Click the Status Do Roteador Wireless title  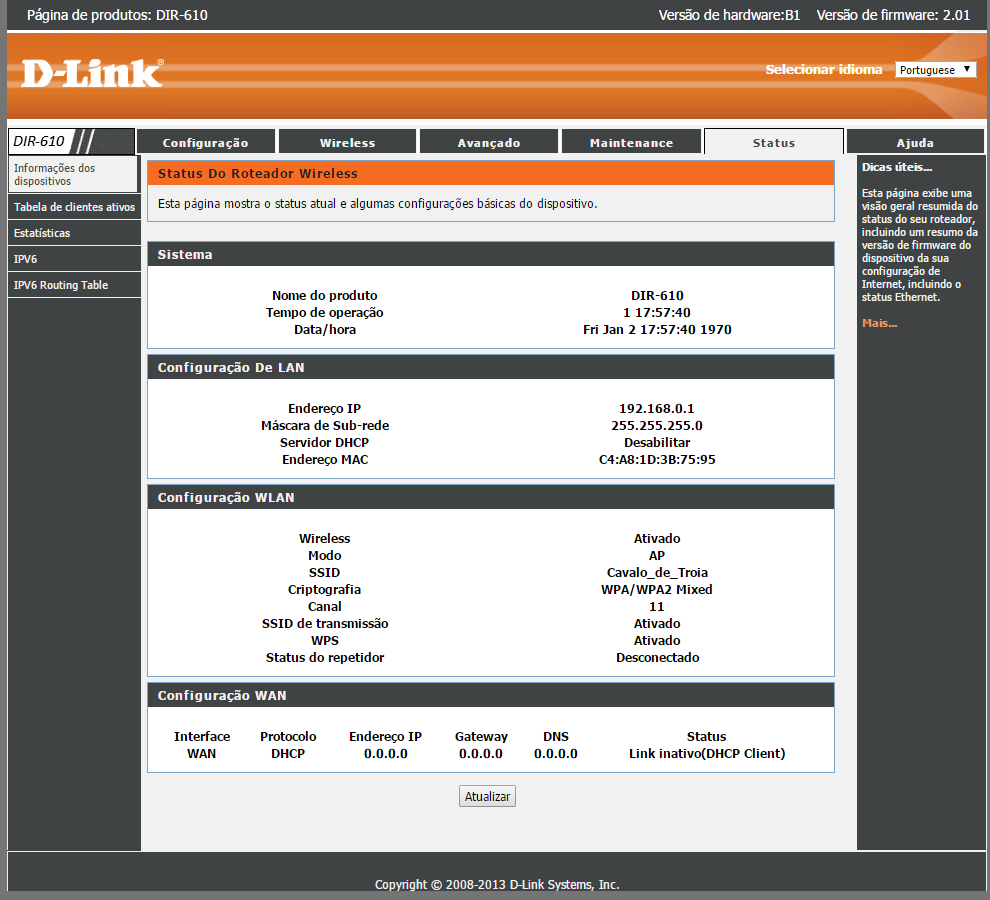coord(258,174)
